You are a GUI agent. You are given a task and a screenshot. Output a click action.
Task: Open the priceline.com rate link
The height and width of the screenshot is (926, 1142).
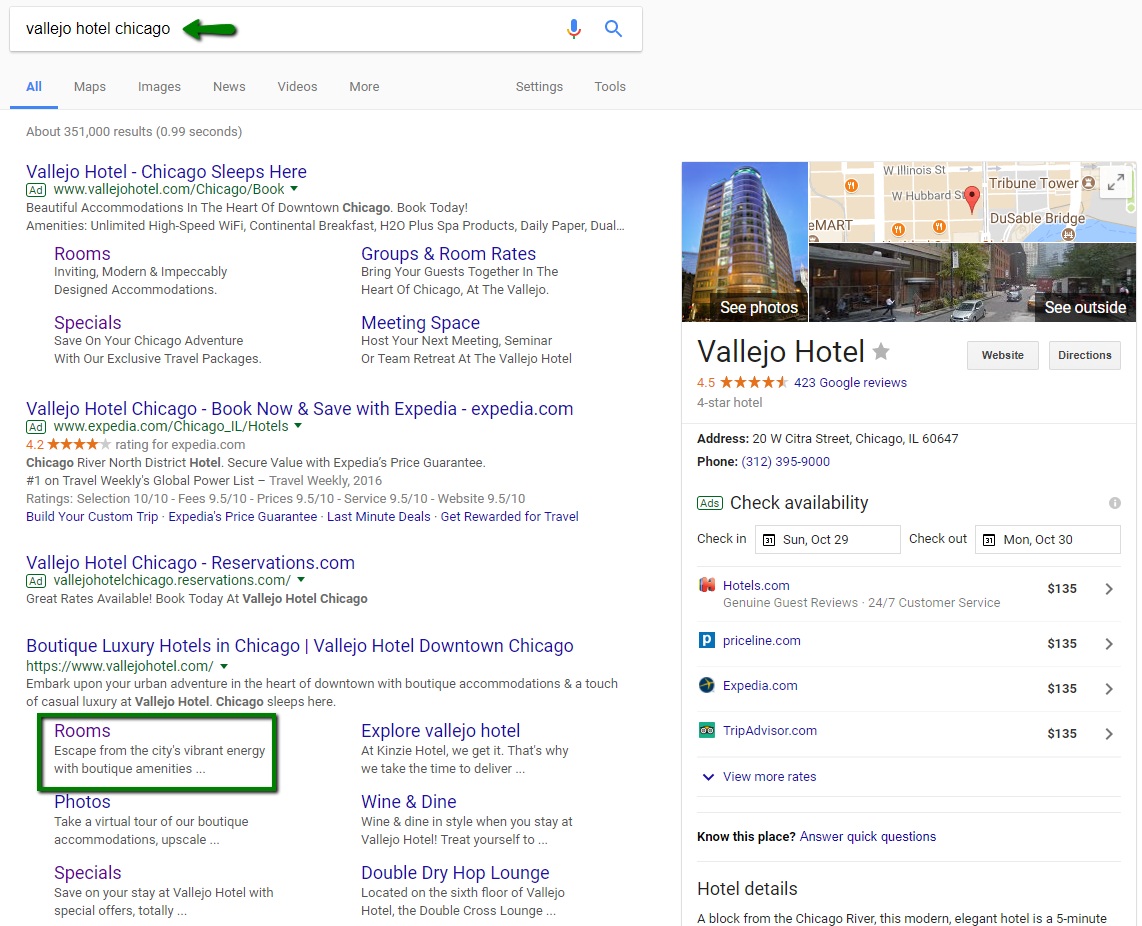click(761, 640)
